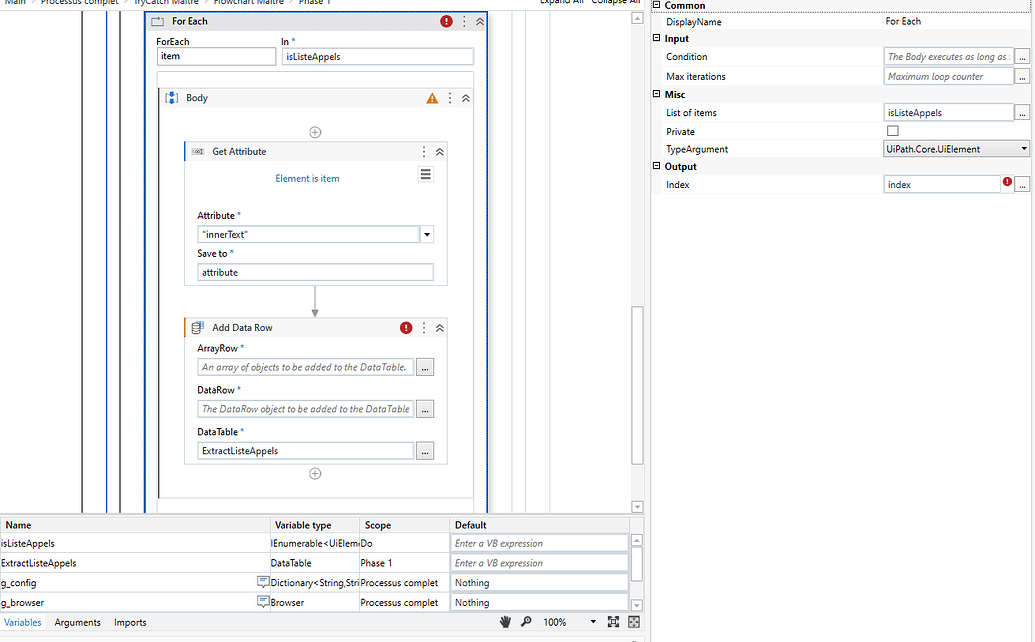Toggle the Private checkbox in Misc properties
The image size is (1035, 642).
892,130
